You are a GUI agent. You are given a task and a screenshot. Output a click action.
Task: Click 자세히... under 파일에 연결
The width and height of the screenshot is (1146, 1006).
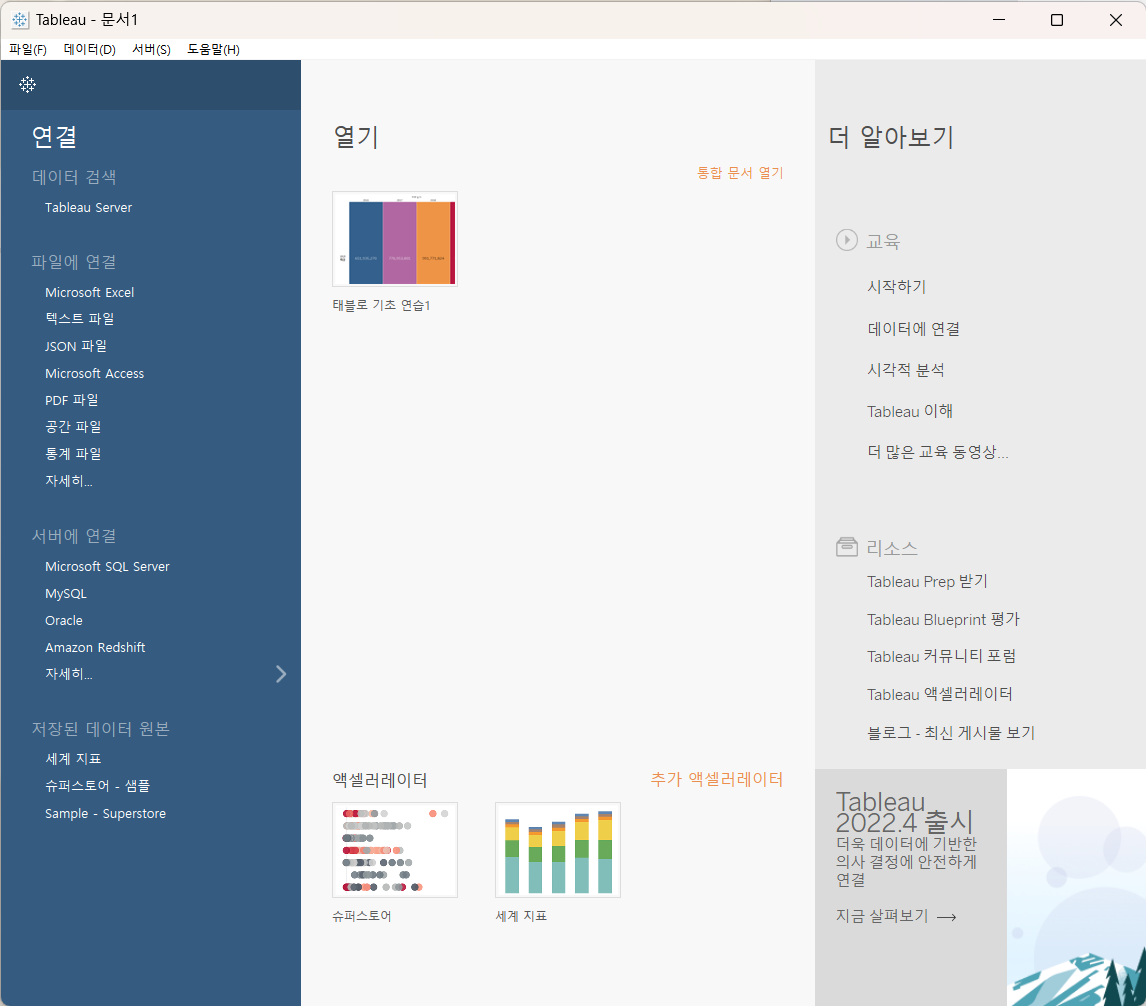tap(69, 481)
